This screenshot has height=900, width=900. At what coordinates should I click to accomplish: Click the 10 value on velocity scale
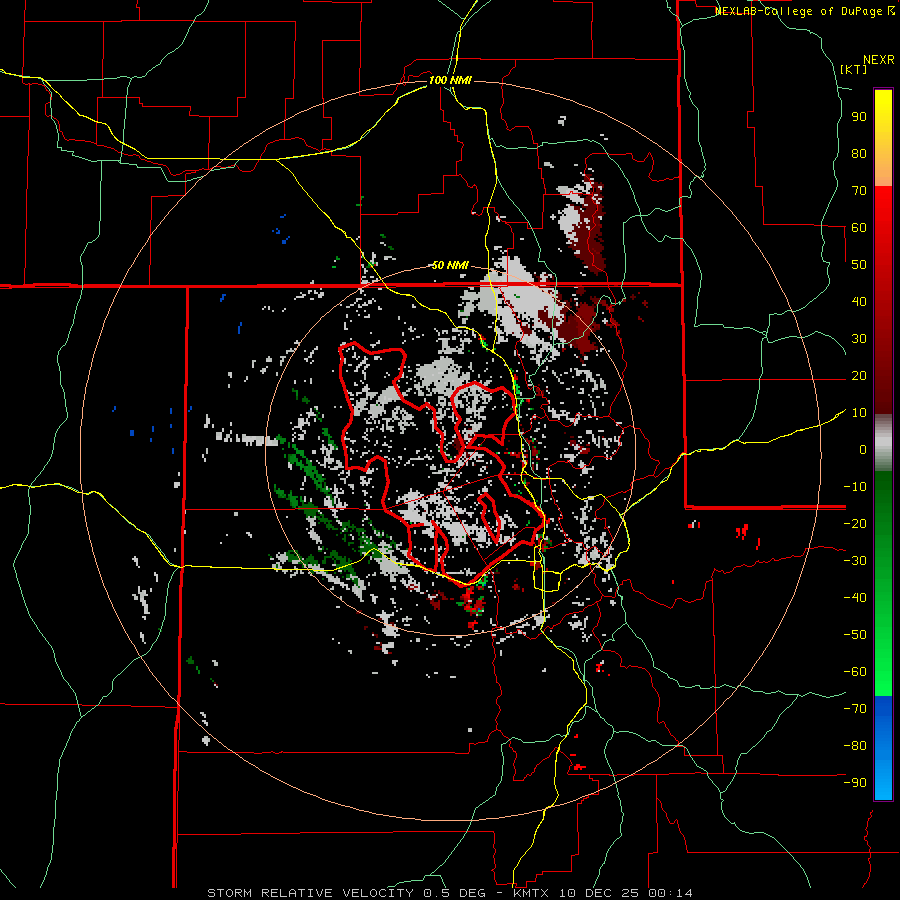859,413
